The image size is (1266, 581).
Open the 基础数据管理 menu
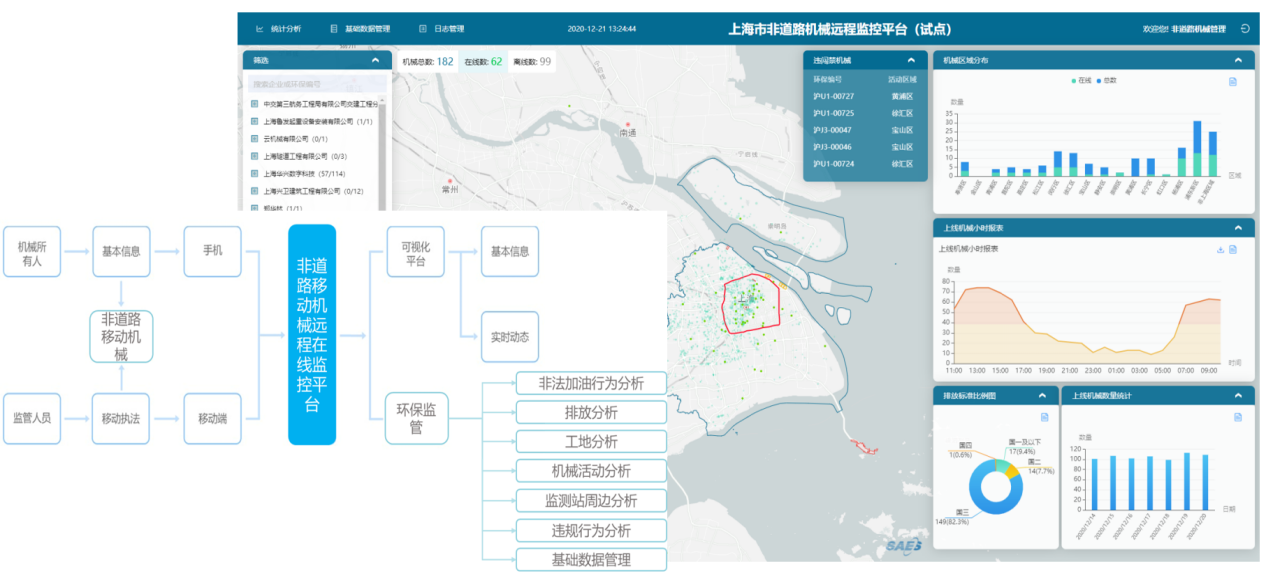point(360,29)
